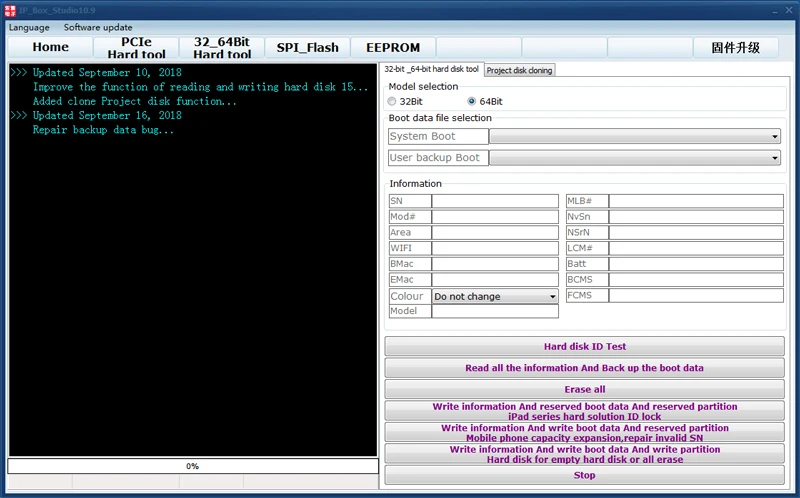
Task: Click log line 'Repair backup data bug...'
Action: [x=103, y=130]
